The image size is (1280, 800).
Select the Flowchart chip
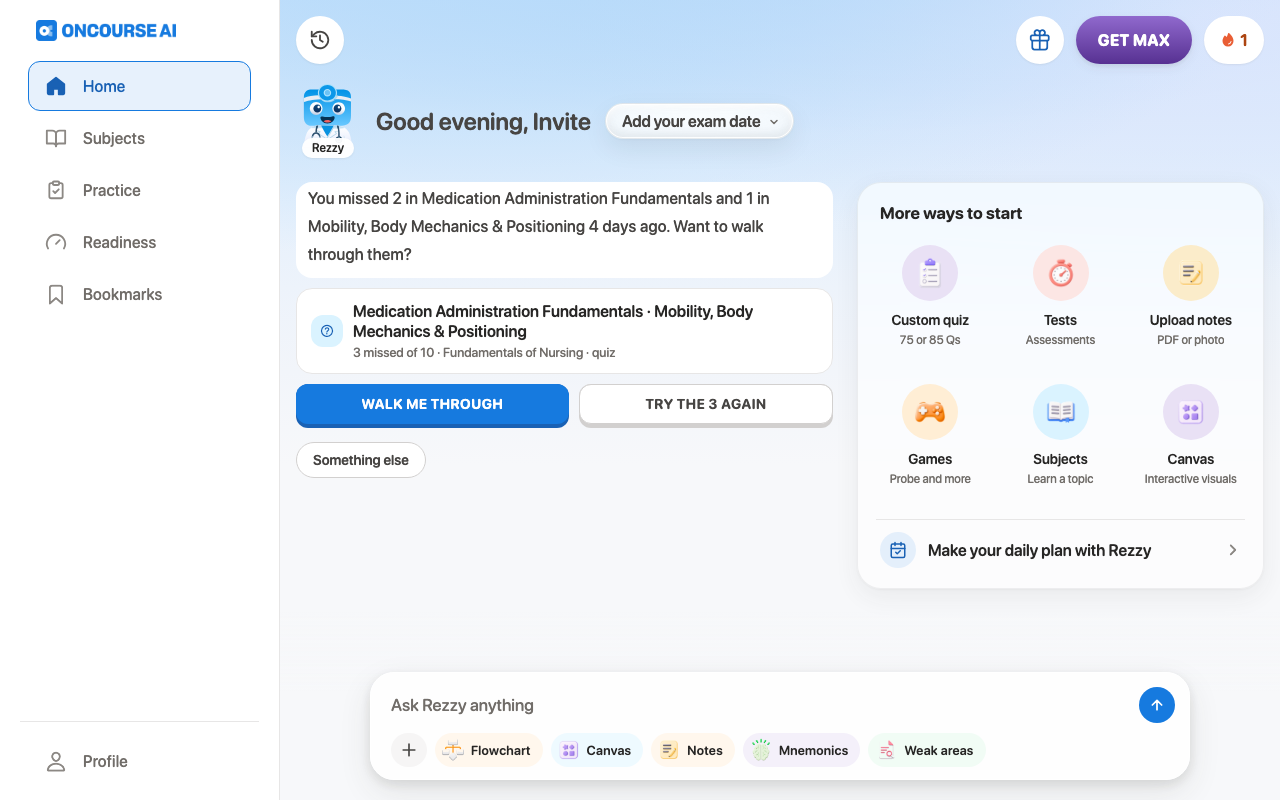489,750
